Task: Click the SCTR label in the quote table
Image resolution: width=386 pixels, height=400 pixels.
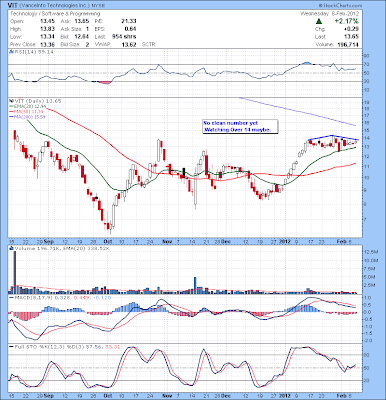Action: coord(149,44)
